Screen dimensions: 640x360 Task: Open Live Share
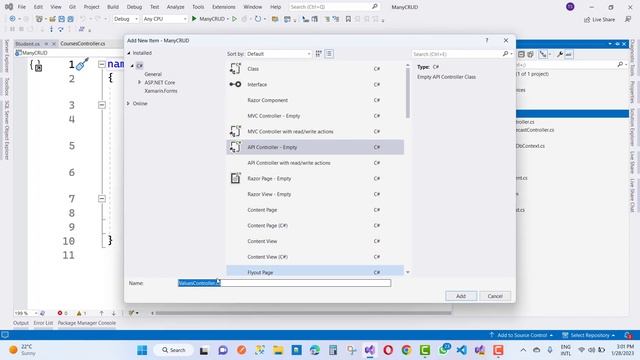coord(599,20)
